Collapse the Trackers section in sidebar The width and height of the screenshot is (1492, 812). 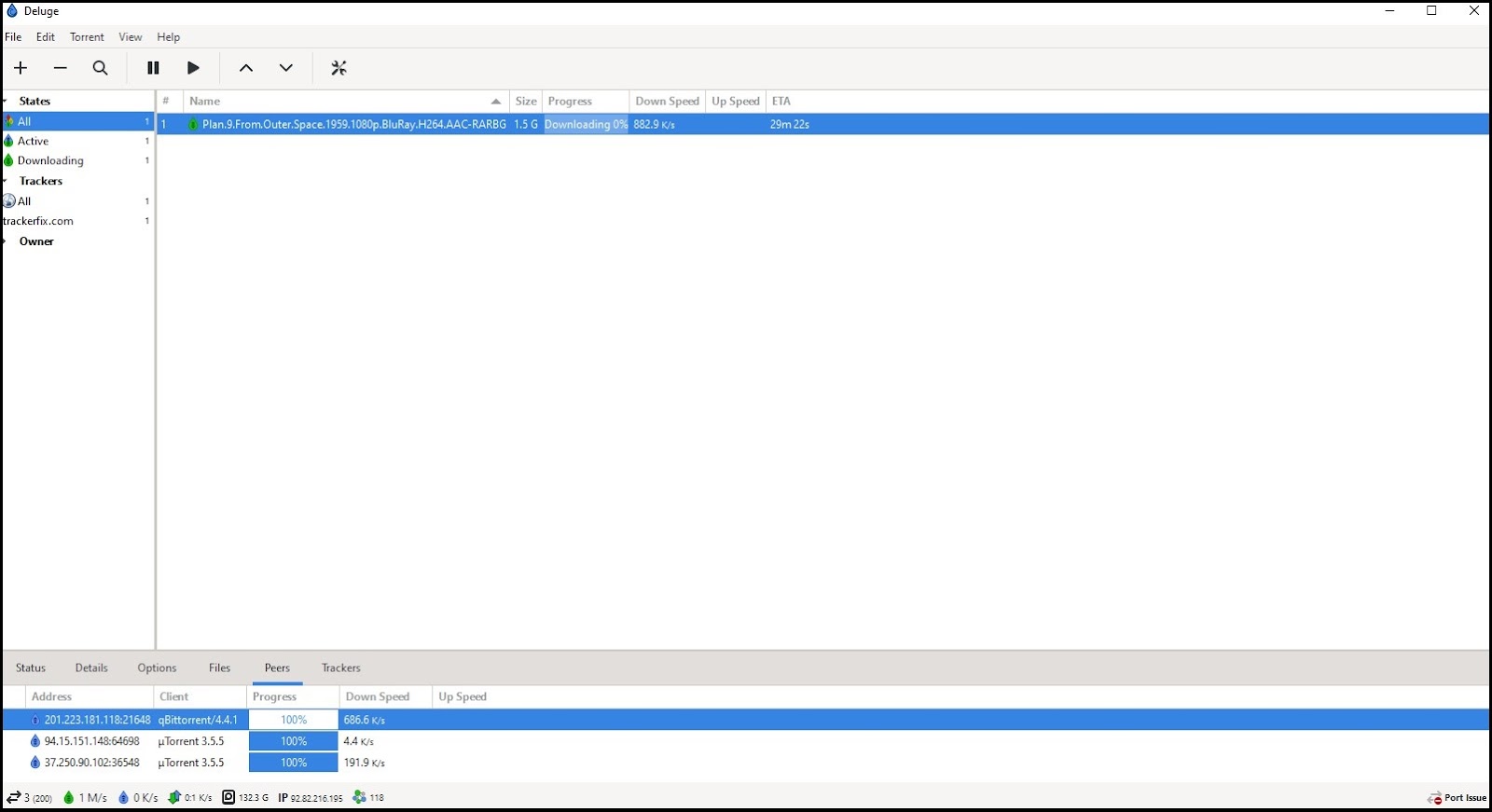point(5,182)
